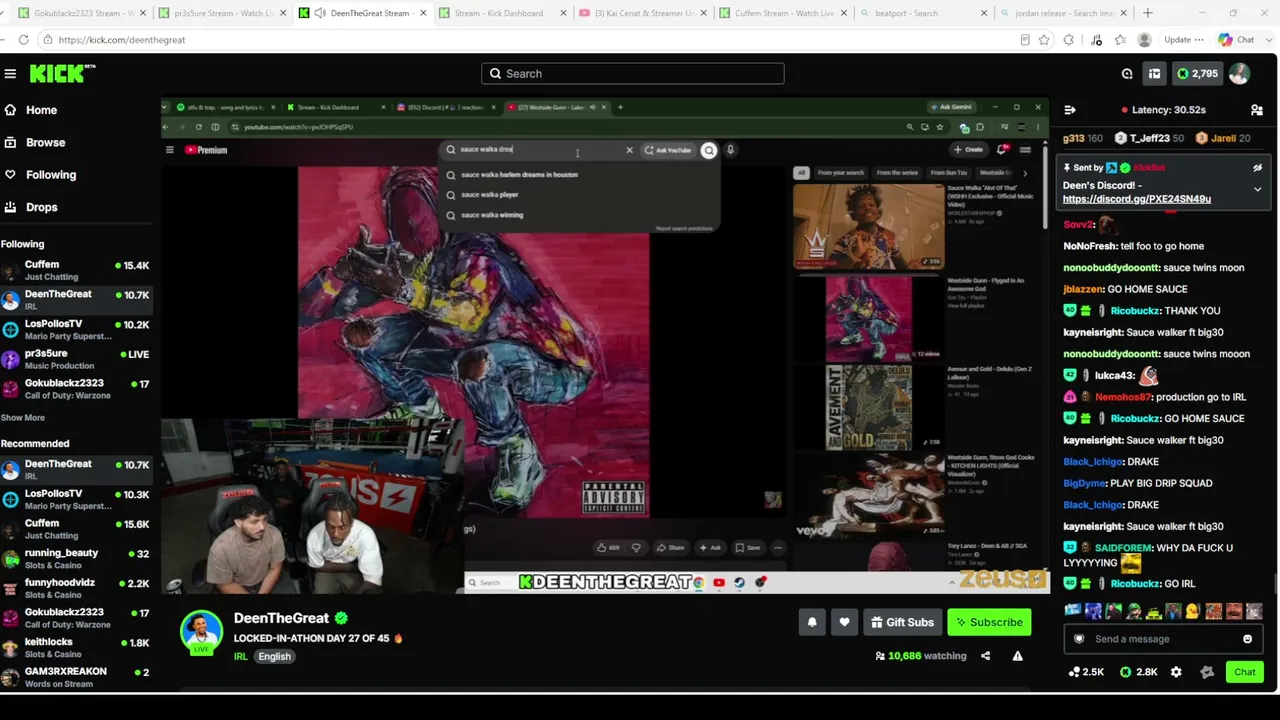Open DeenTheGreat's live avatar

point(201,632)
